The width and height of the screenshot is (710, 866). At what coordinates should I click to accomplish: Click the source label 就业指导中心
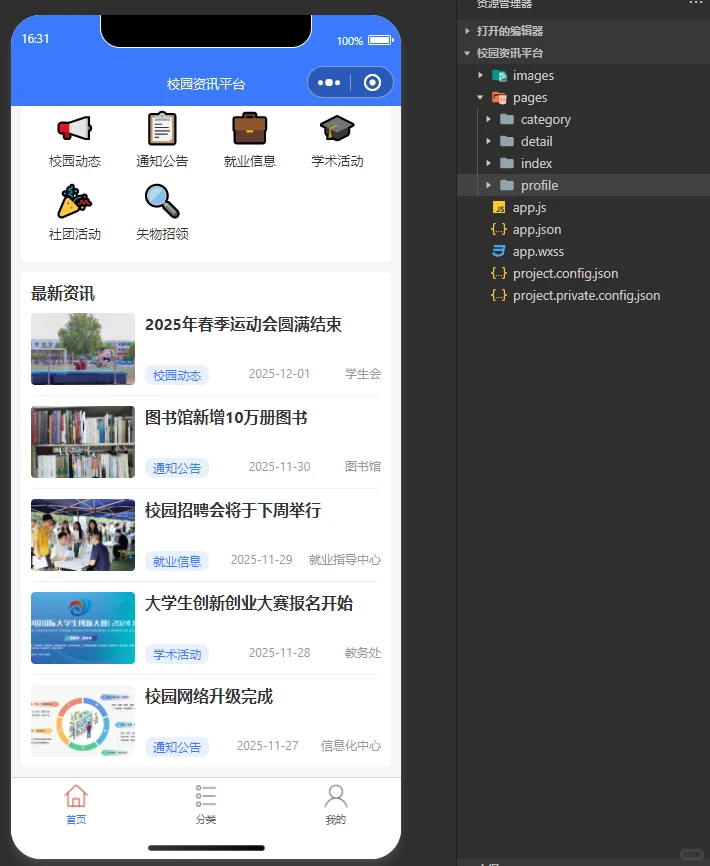click(x=345, y=560)
